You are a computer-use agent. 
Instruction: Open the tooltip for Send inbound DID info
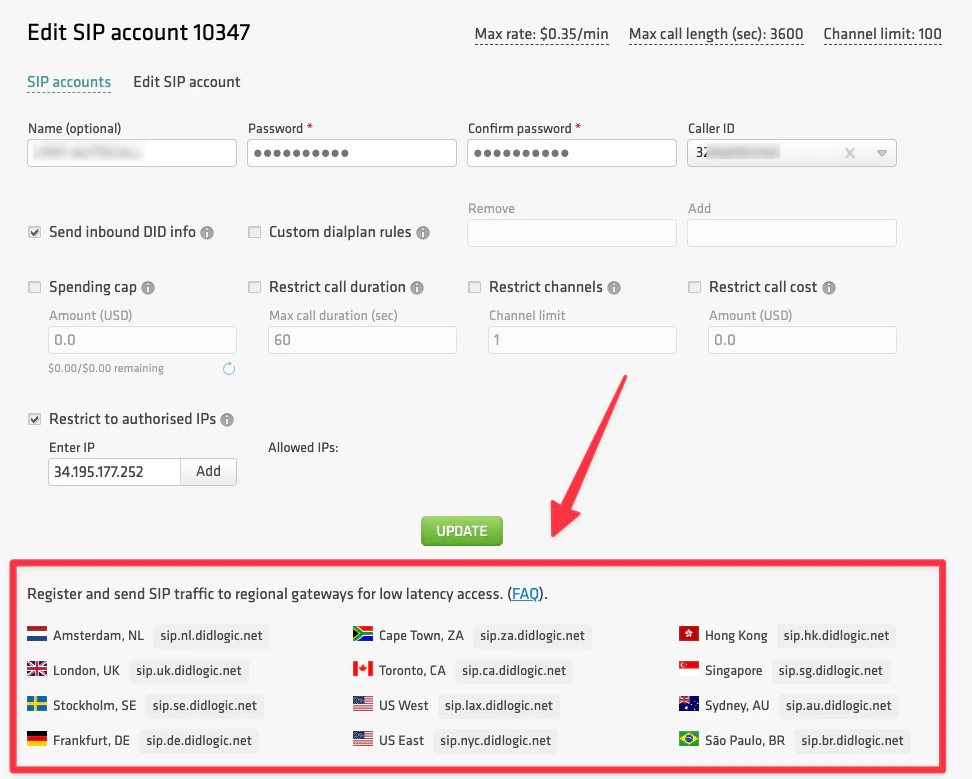tap(207, 232)
